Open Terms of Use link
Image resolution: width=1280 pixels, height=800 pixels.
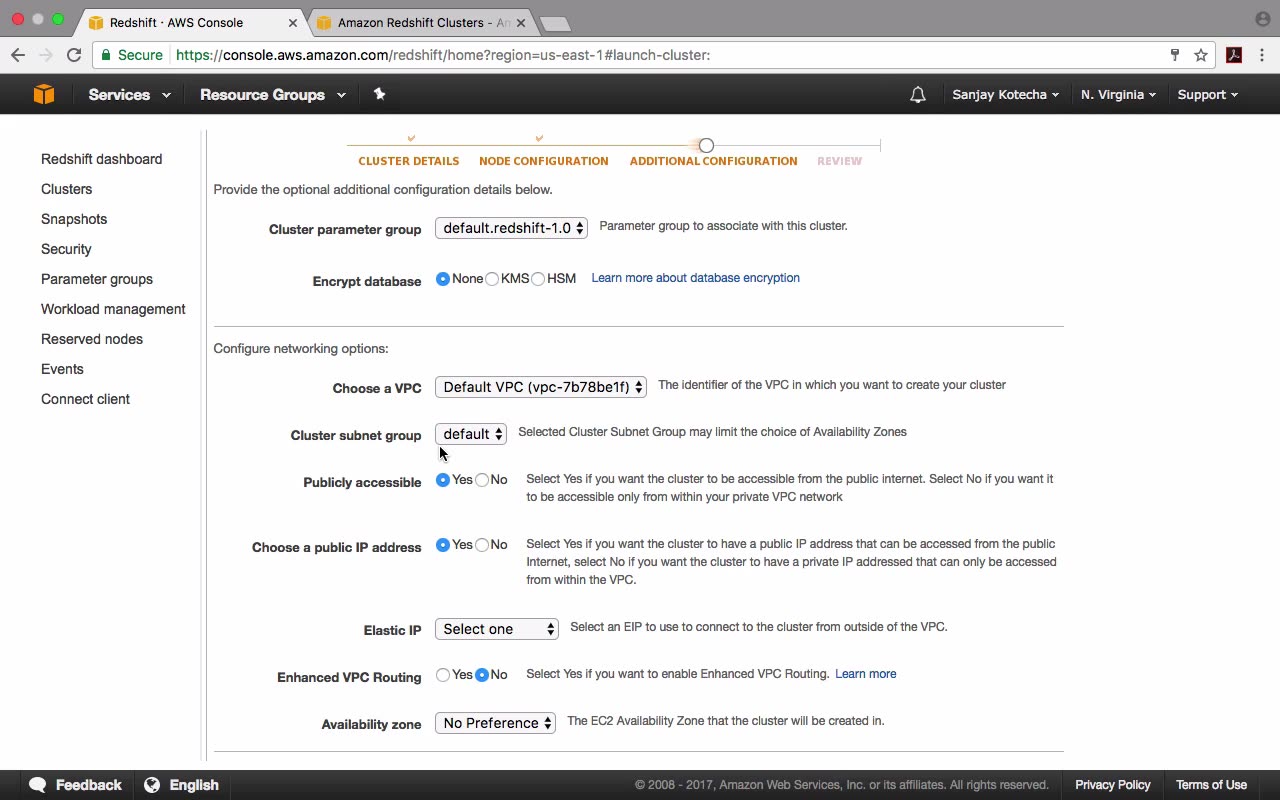coord(1211,785)
